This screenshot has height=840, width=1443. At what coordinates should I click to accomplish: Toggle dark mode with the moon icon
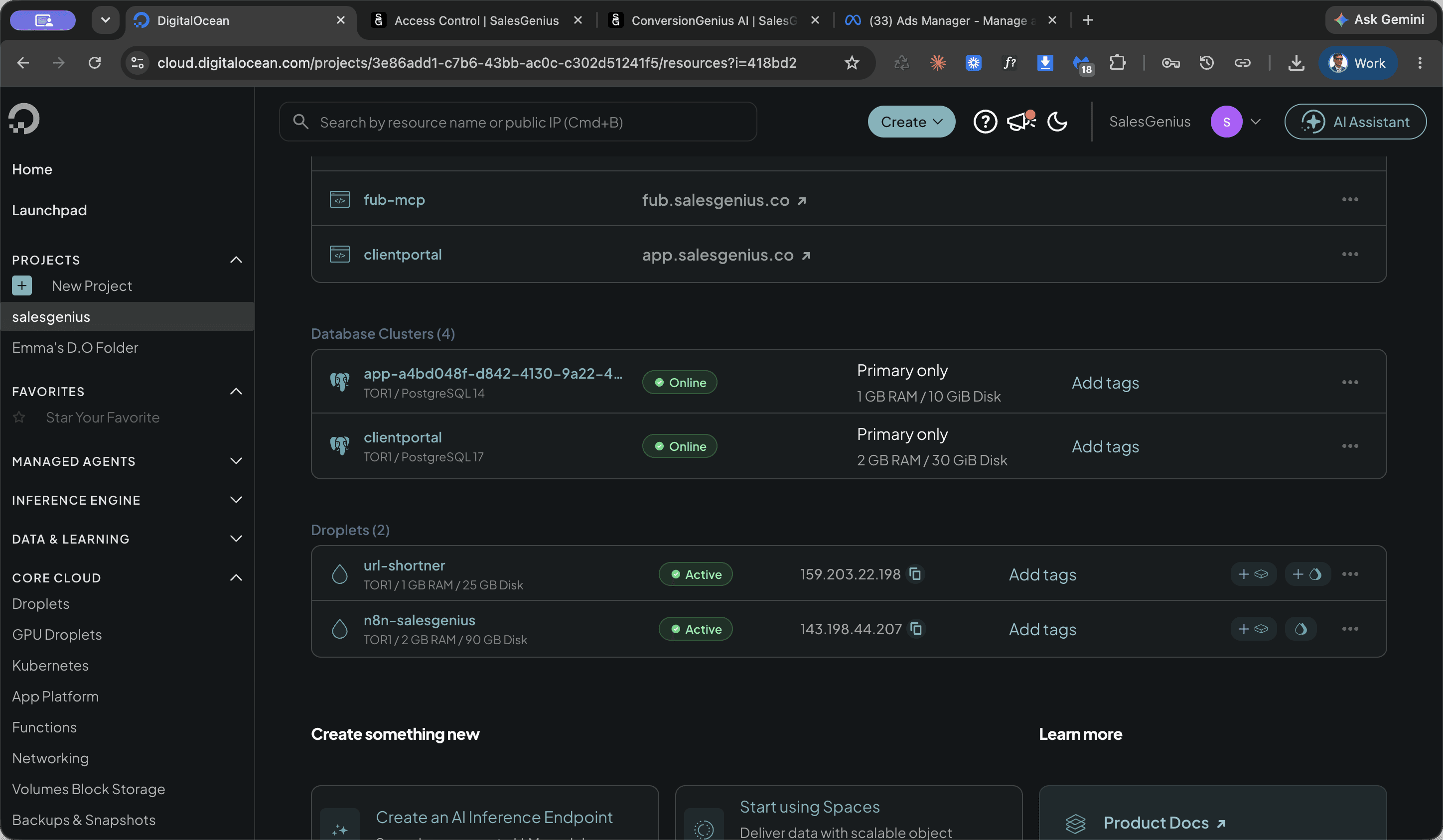point(1057,122)
